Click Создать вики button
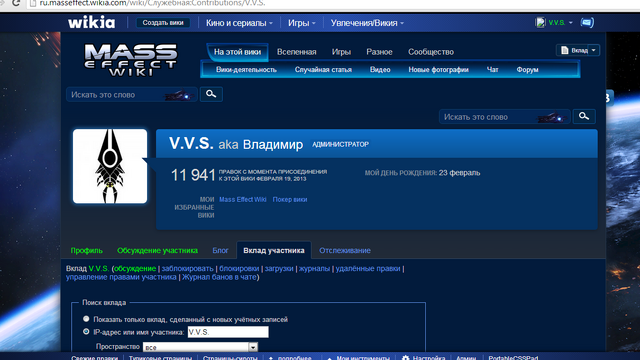640x360 pixels. coord(163,23)
